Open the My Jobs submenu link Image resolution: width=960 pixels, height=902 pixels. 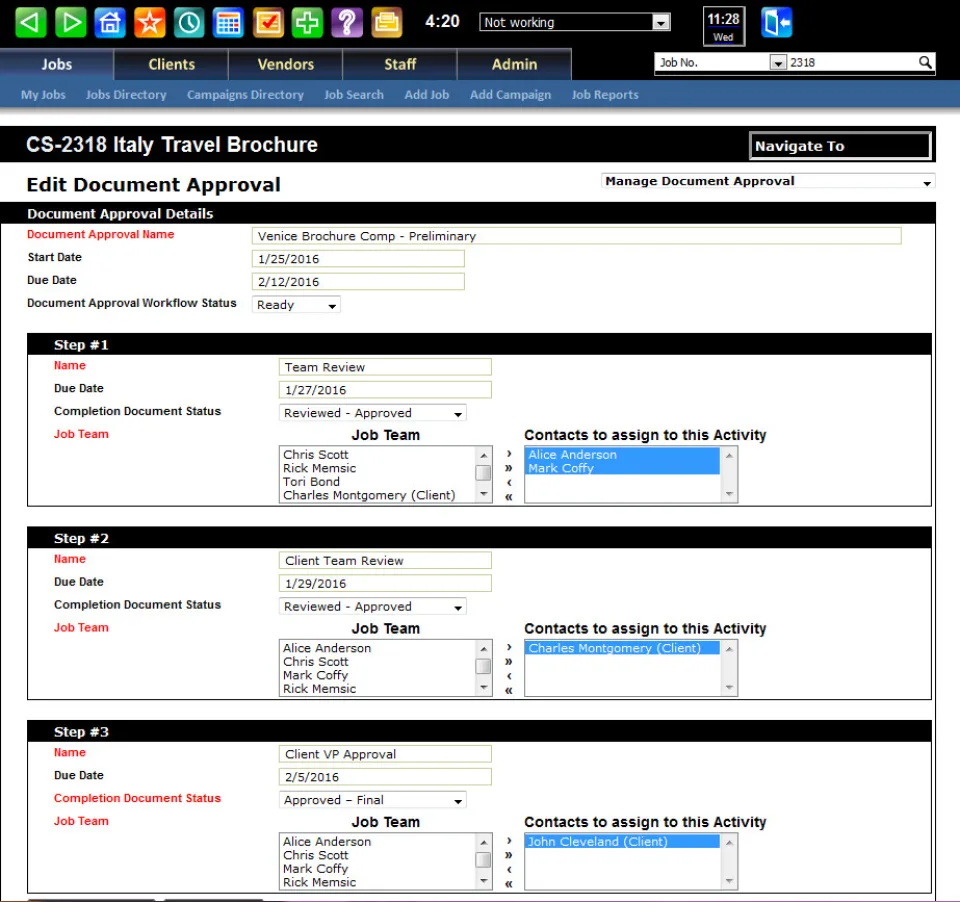43,95
